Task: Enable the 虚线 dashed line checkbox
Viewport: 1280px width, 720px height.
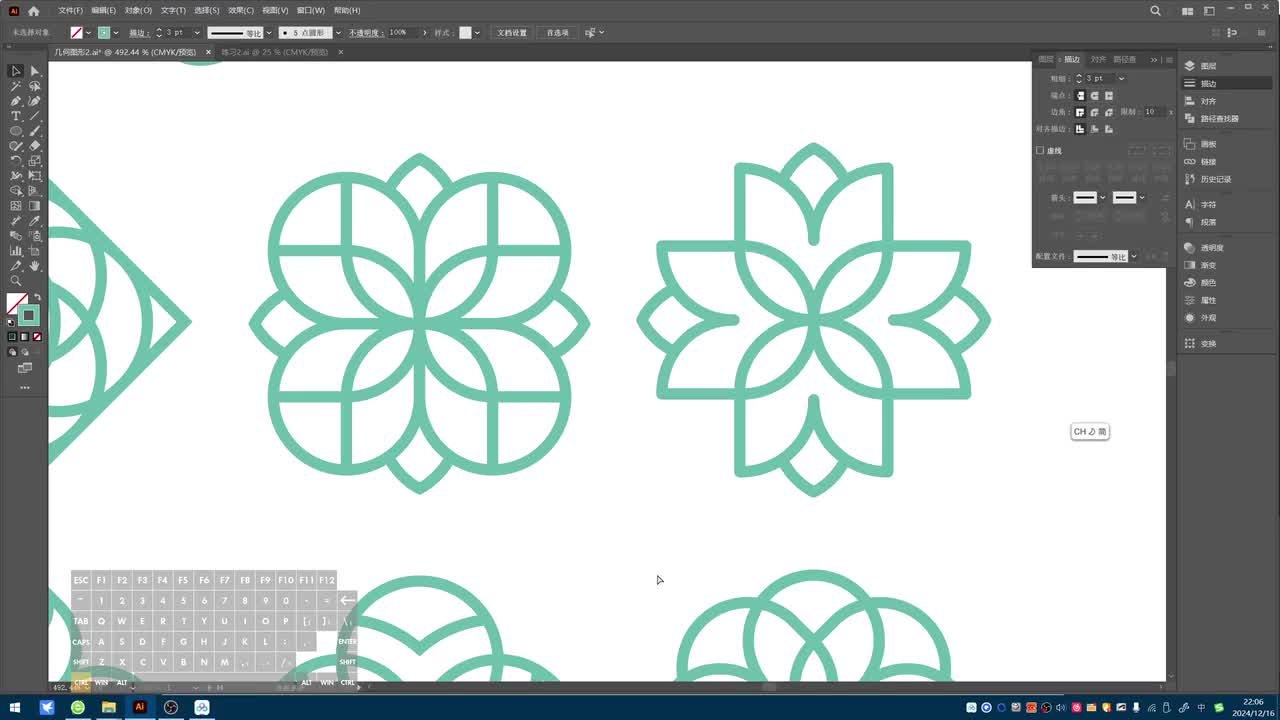Action: click(1040, 151)
